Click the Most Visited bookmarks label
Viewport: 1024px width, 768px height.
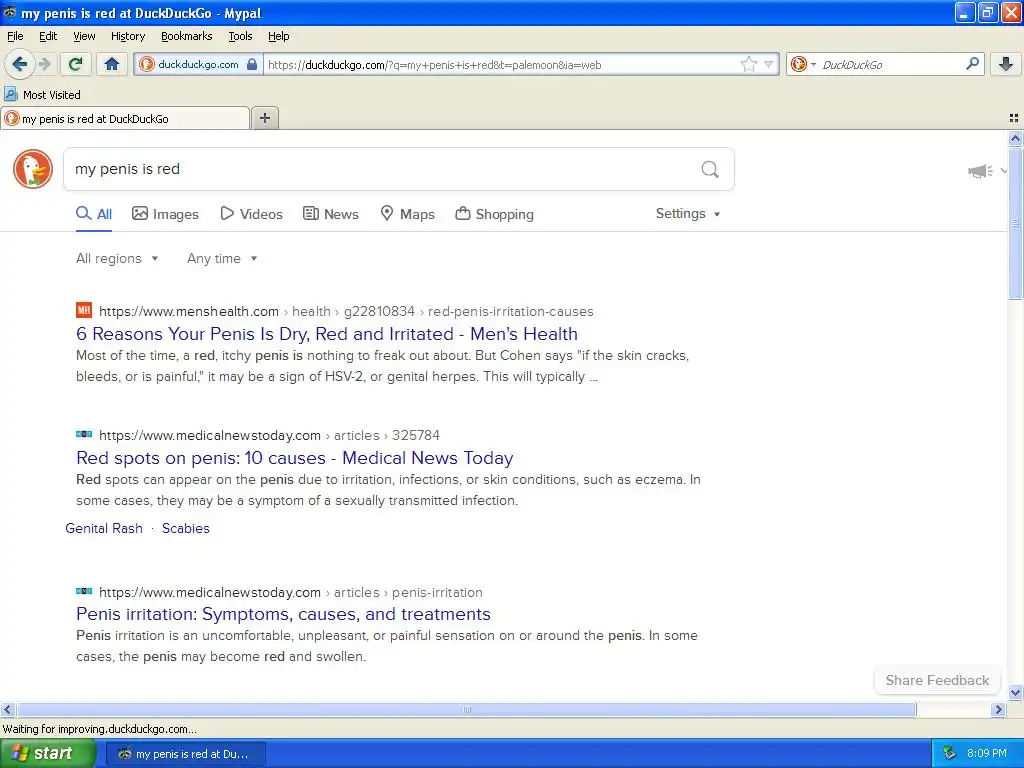tap(52, 95)
